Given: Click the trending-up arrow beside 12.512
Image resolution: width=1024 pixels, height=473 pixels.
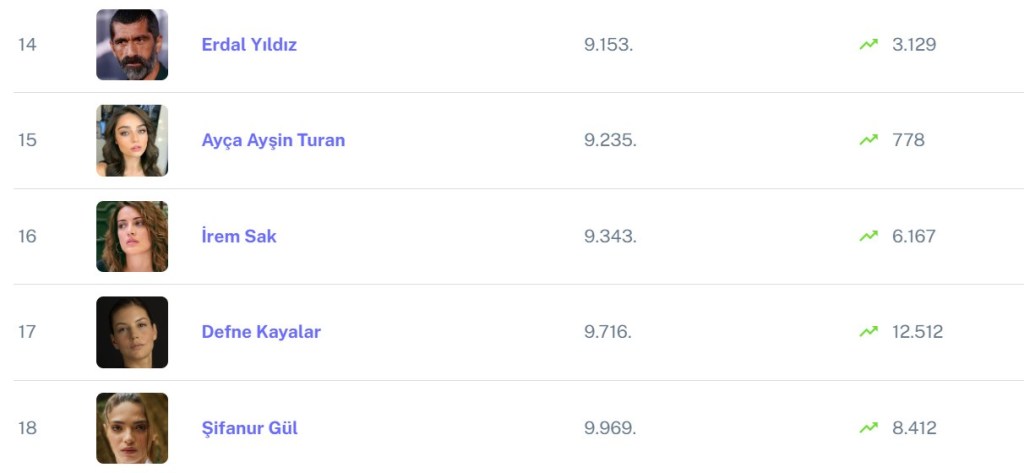Looking at the screenshot, I should (868, 332).
